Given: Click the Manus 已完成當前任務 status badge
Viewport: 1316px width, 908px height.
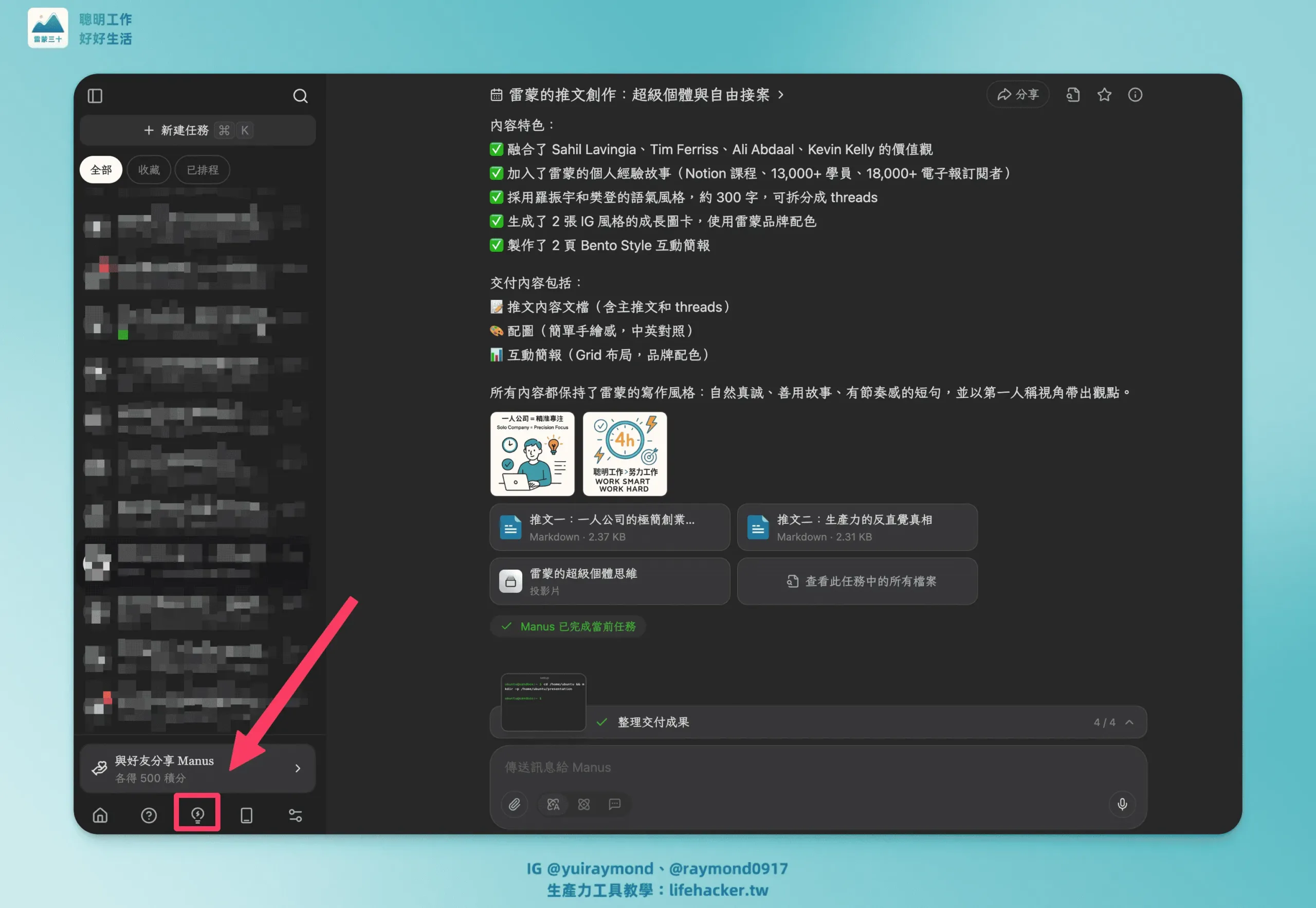Looking at the screenshot, I should click(568, 626).
